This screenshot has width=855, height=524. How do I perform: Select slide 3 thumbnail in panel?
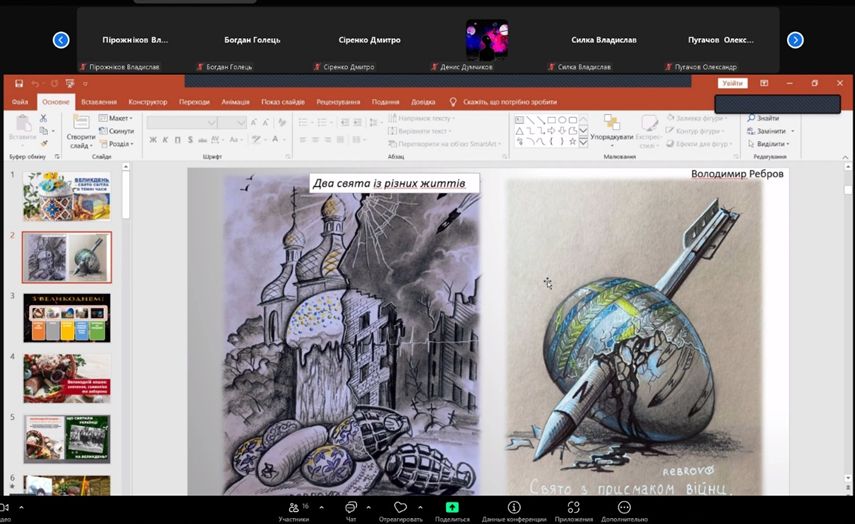[x=66, y=318]
